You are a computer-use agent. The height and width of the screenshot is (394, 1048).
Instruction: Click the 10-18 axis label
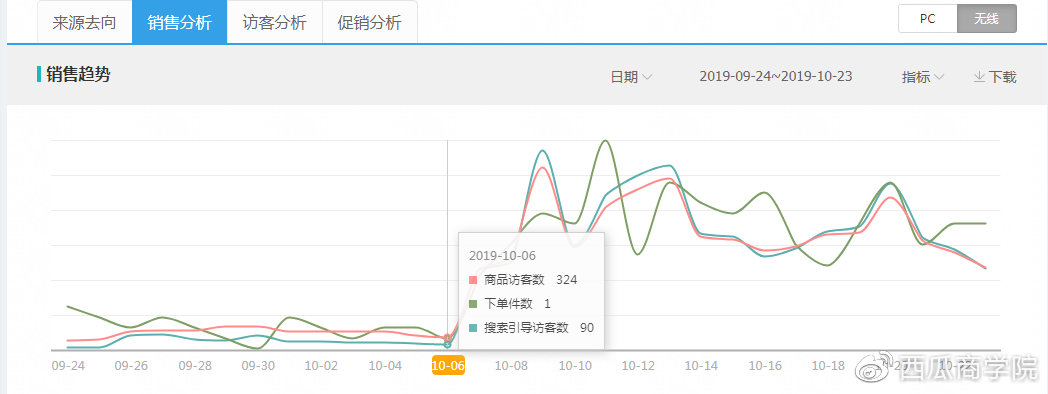click(828, 366)
